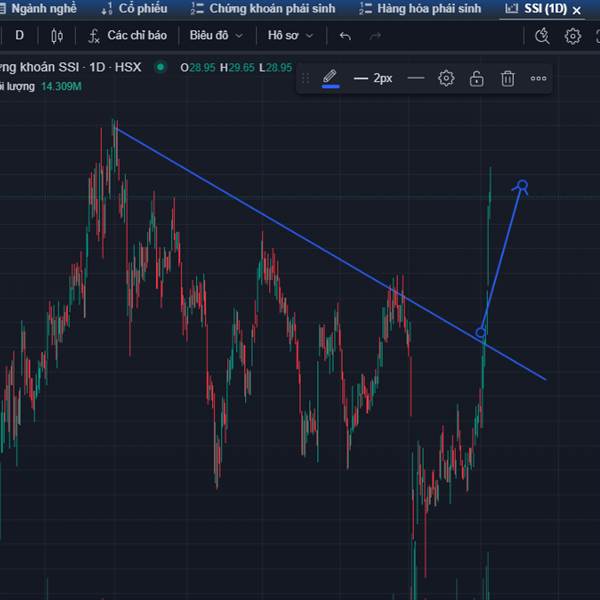Screen dimensions: 600x600
Task: Change the D timeframe interval
Action: 19,36
